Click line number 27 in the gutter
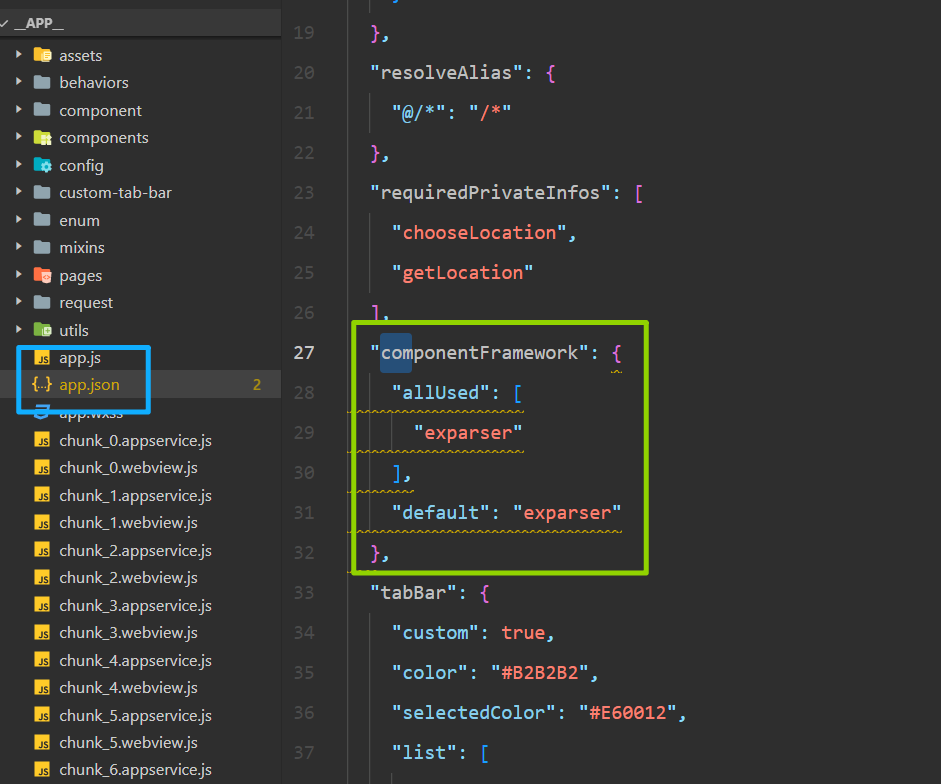Viewport: 941px width, 784px height. tap(304, 352)
